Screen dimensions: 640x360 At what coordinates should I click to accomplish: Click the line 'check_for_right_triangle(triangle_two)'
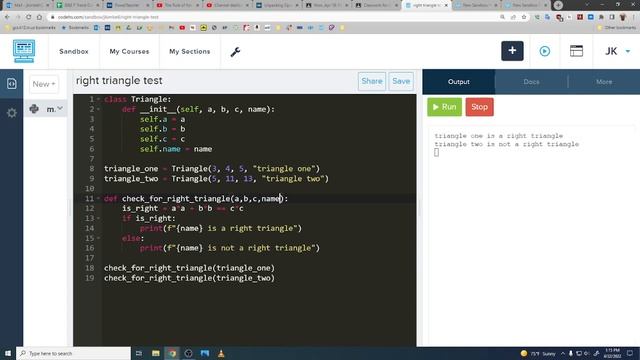coord(189,278)
